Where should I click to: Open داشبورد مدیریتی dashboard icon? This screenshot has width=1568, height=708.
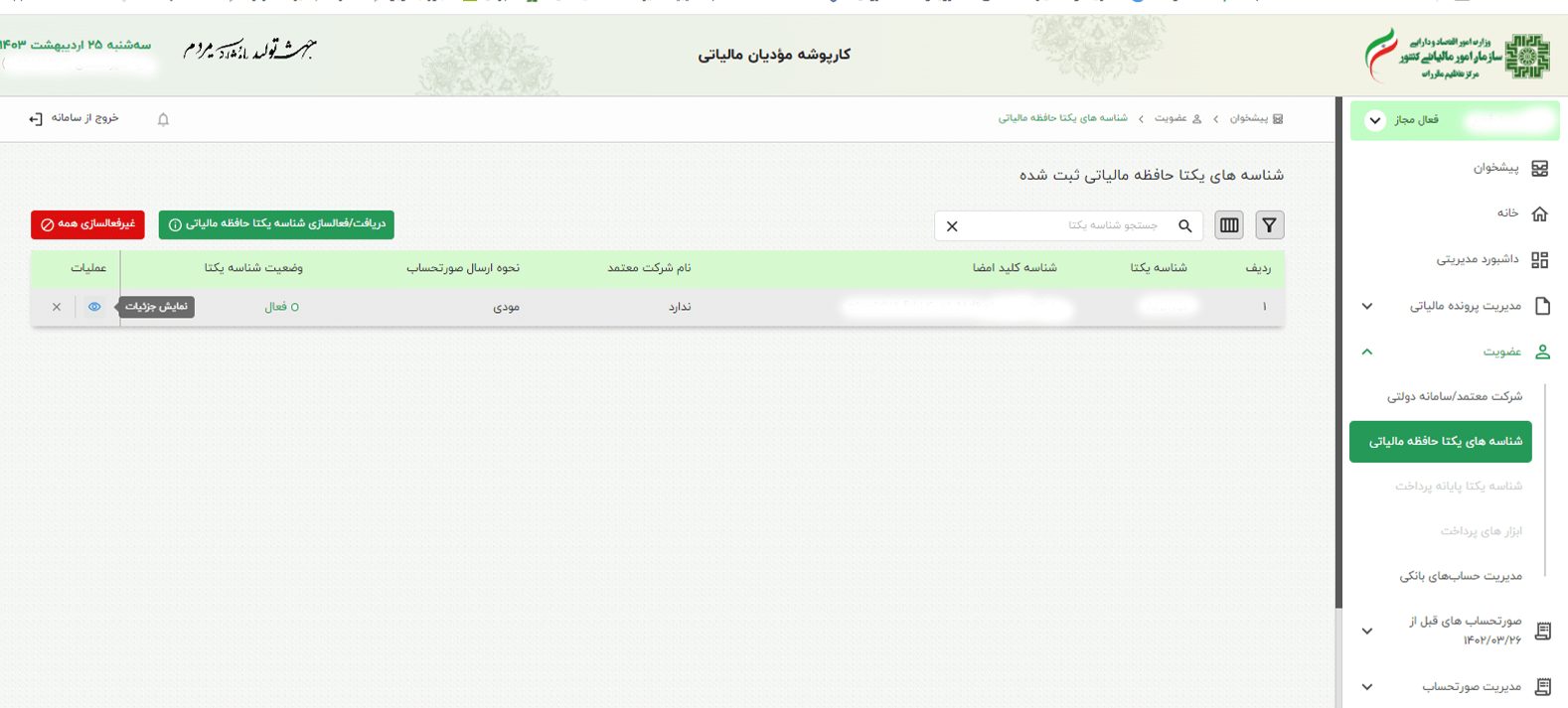pos(1539,260)
